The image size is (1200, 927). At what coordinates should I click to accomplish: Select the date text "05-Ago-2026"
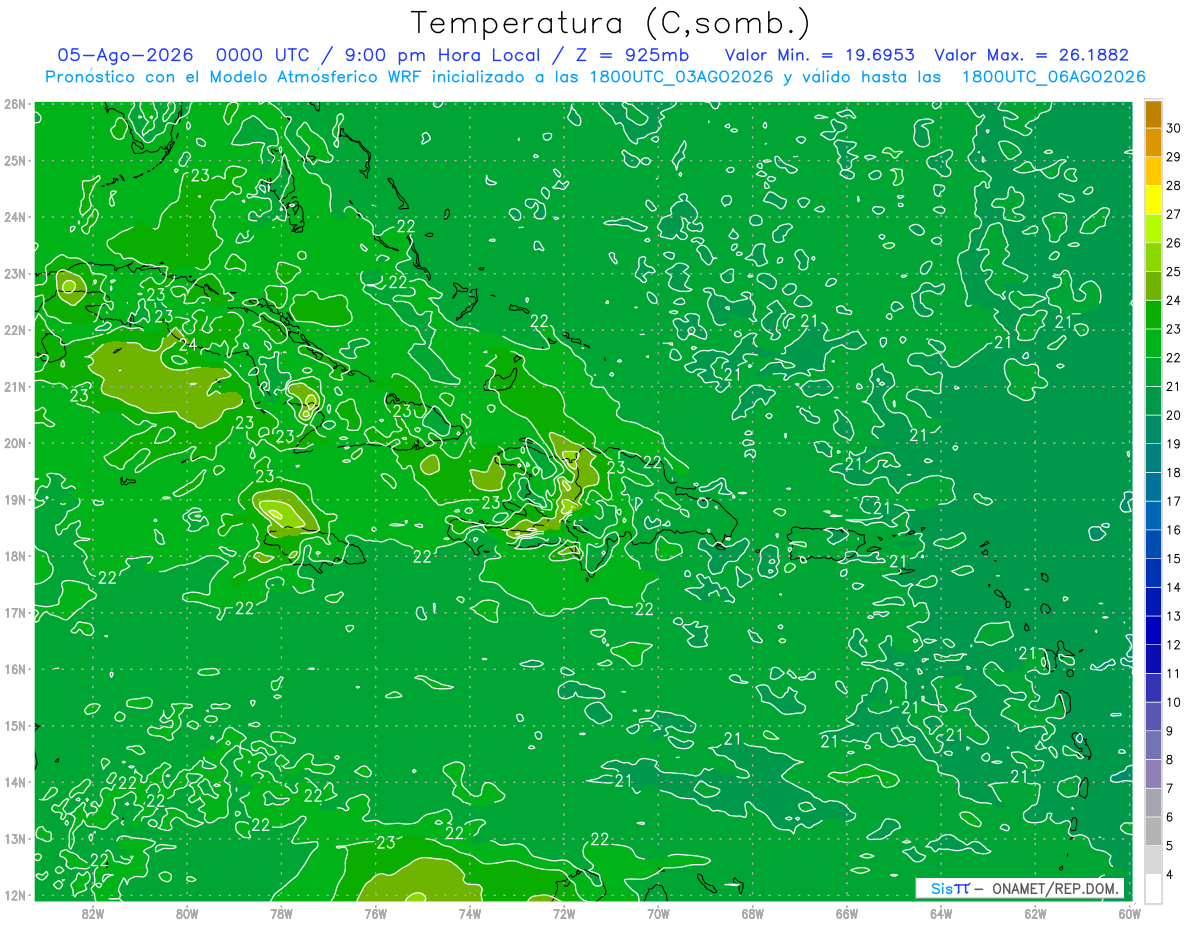(x=123, y=55)
